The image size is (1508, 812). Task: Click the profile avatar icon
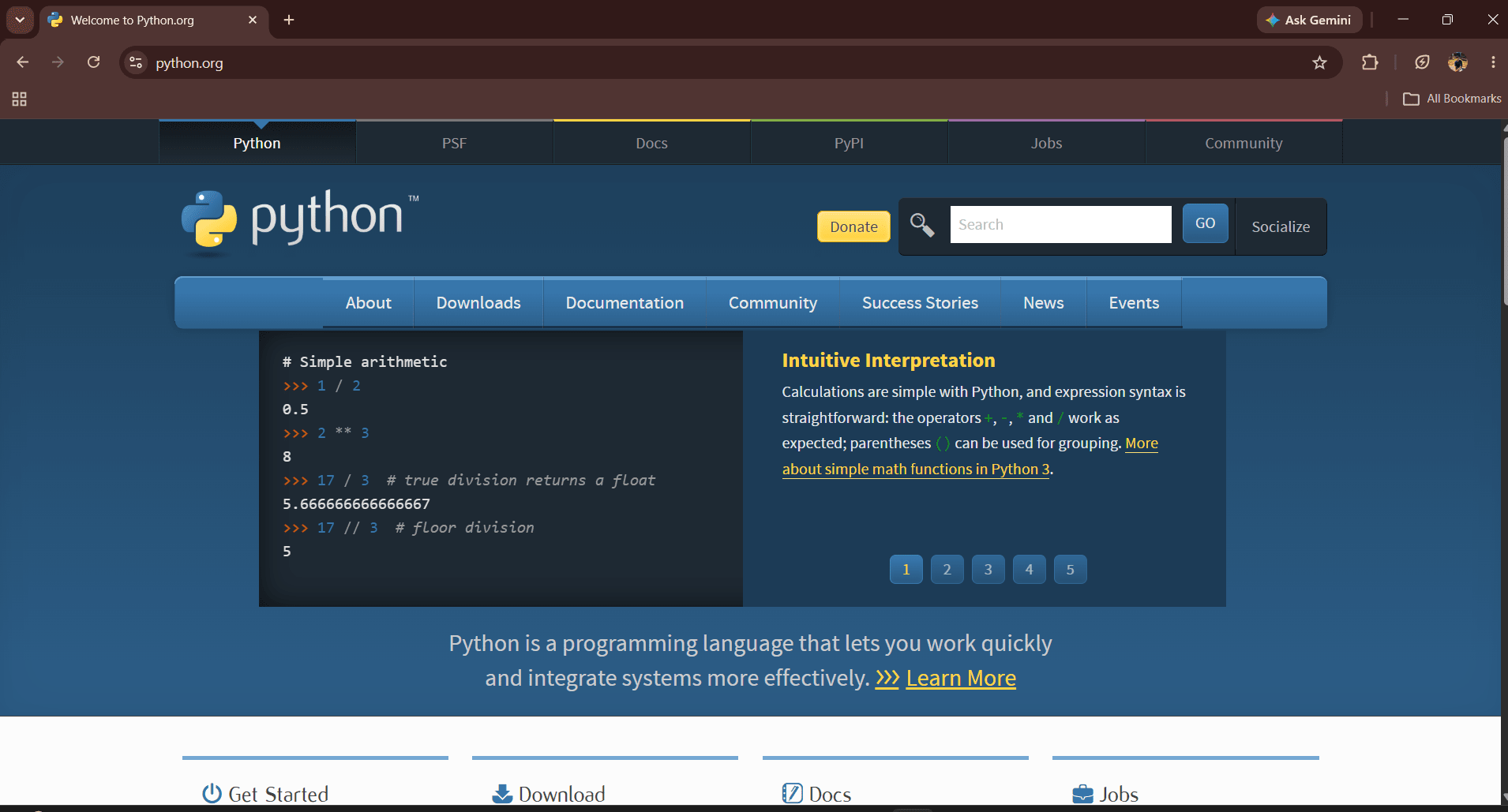point(1457,62)
